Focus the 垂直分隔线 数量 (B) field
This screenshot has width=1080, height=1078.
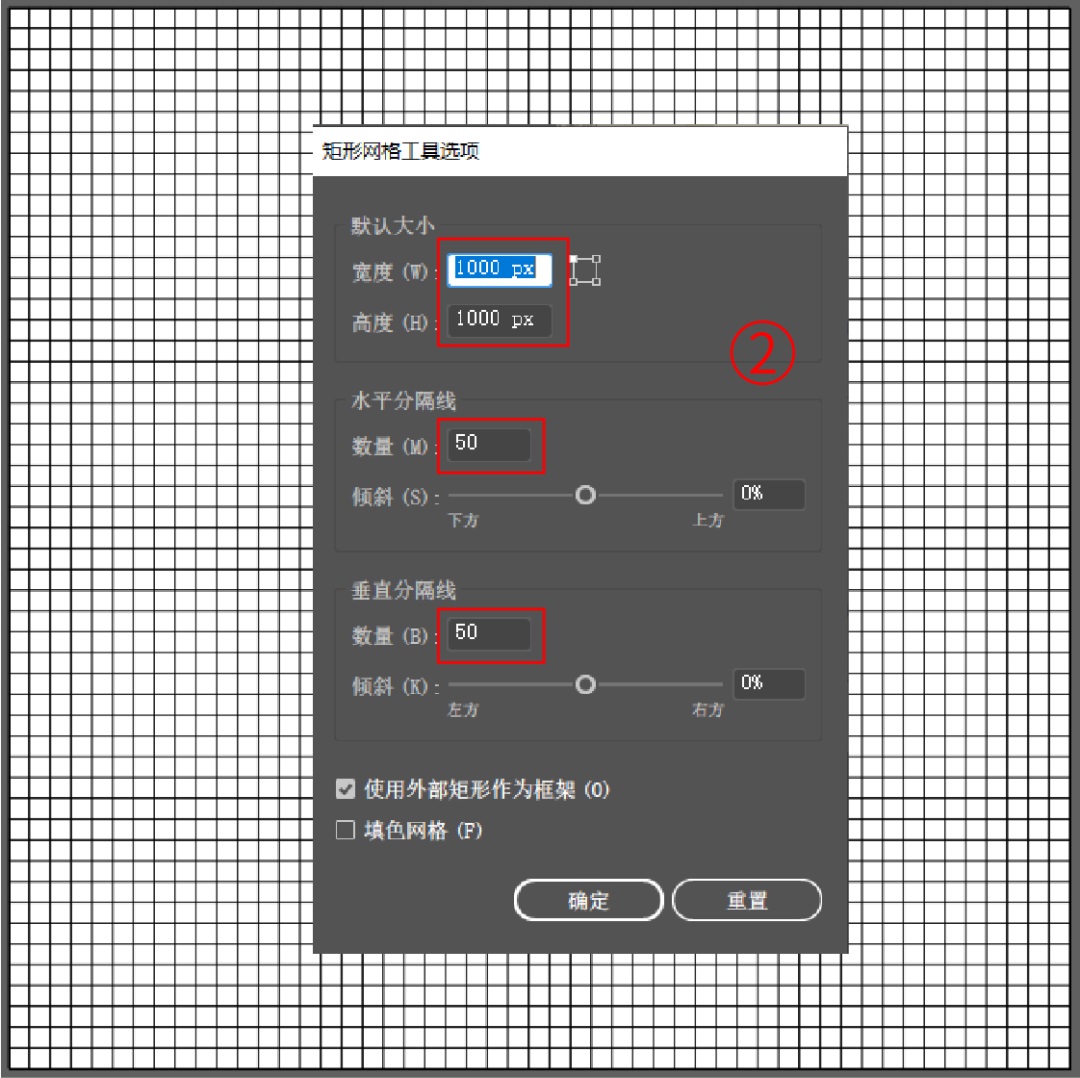(x=489, y=634)
